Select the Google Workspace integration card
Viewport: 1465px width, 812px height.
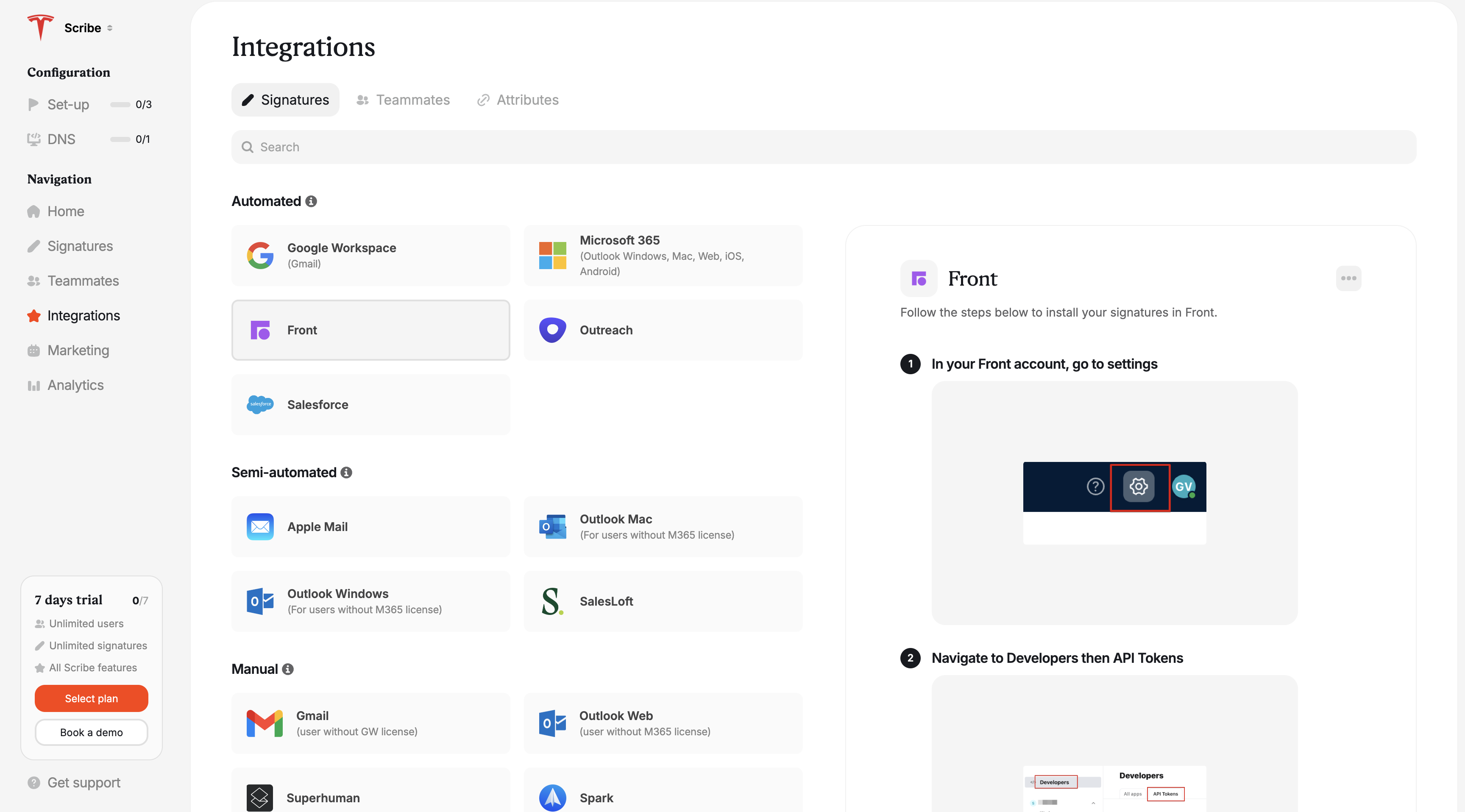pyautogui.click(x=370, y=255)
